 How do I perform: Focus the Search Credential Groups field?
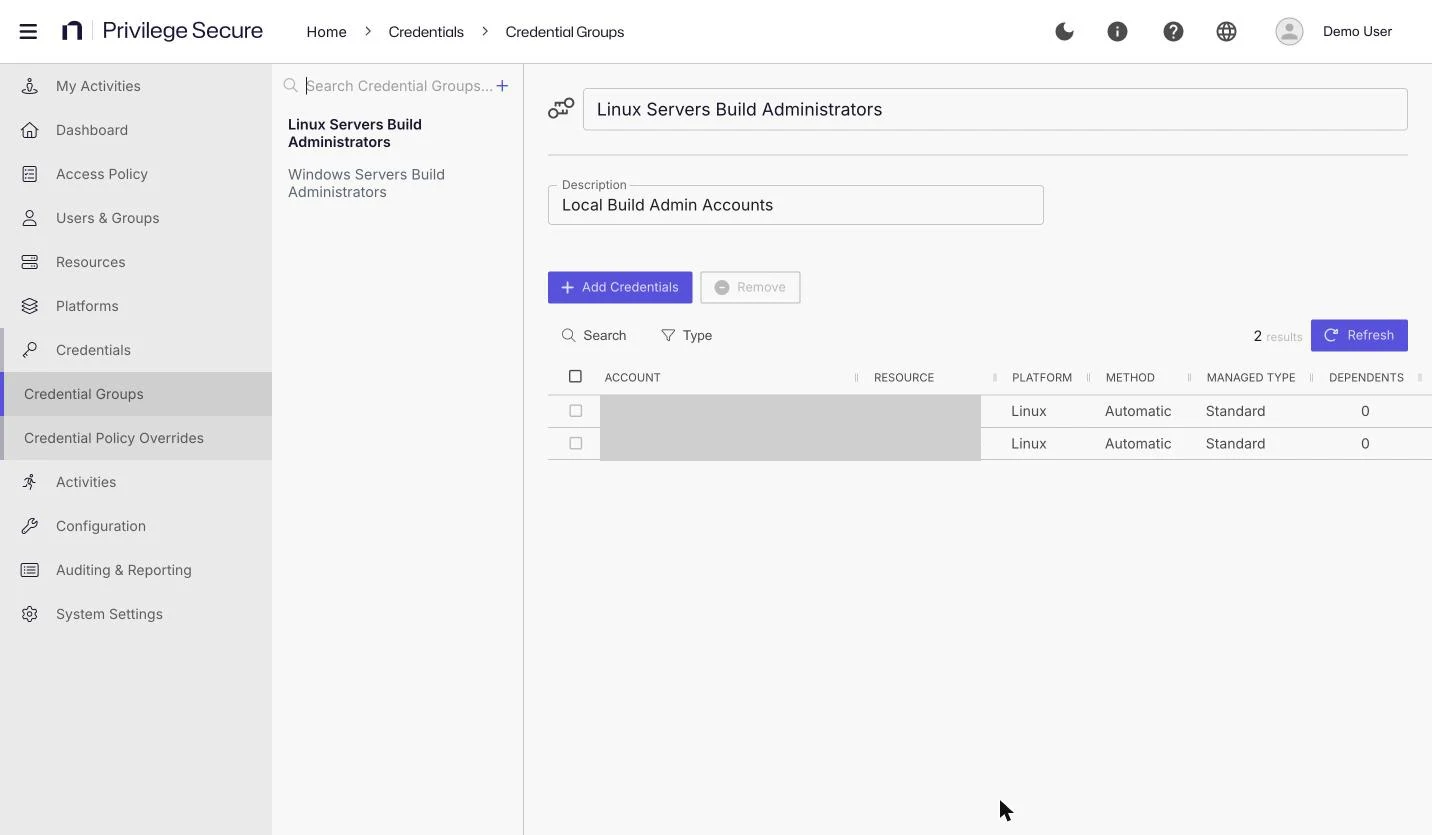point(398,86)
